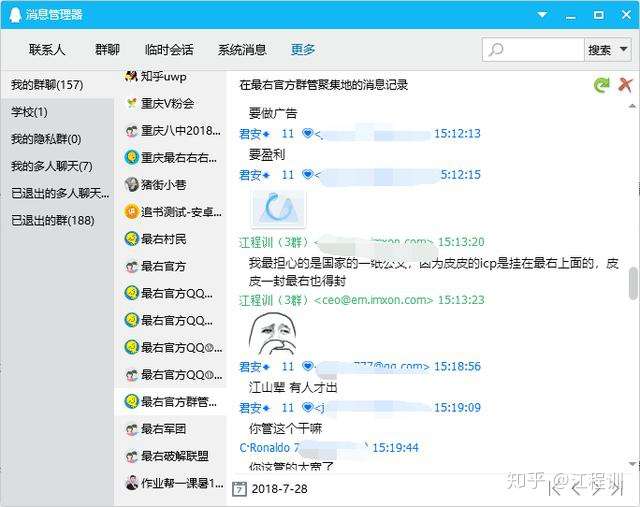Viewport: 640px width, 507px height.
Task: Click the C·Ronaldo 7 sender name
Action: coord(270,447)
